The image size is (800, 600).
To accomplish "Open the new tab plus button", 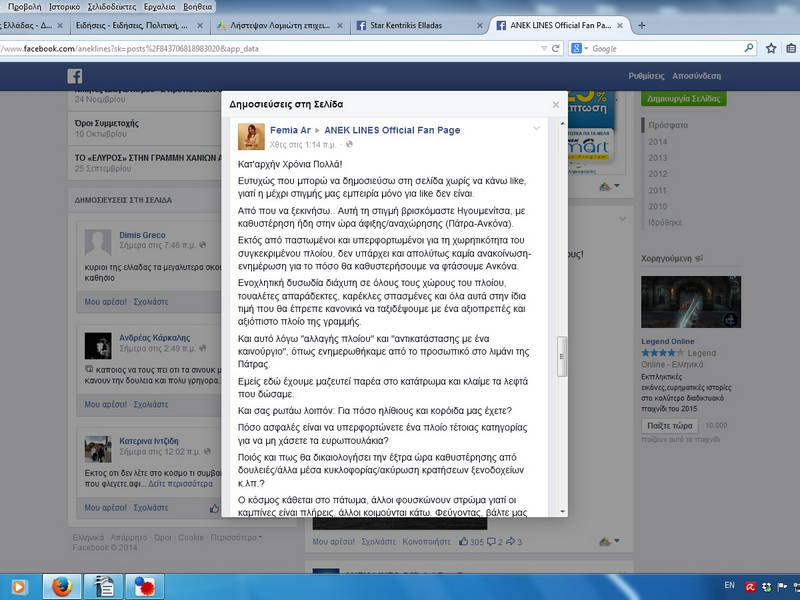I will (x=642, y=25).
